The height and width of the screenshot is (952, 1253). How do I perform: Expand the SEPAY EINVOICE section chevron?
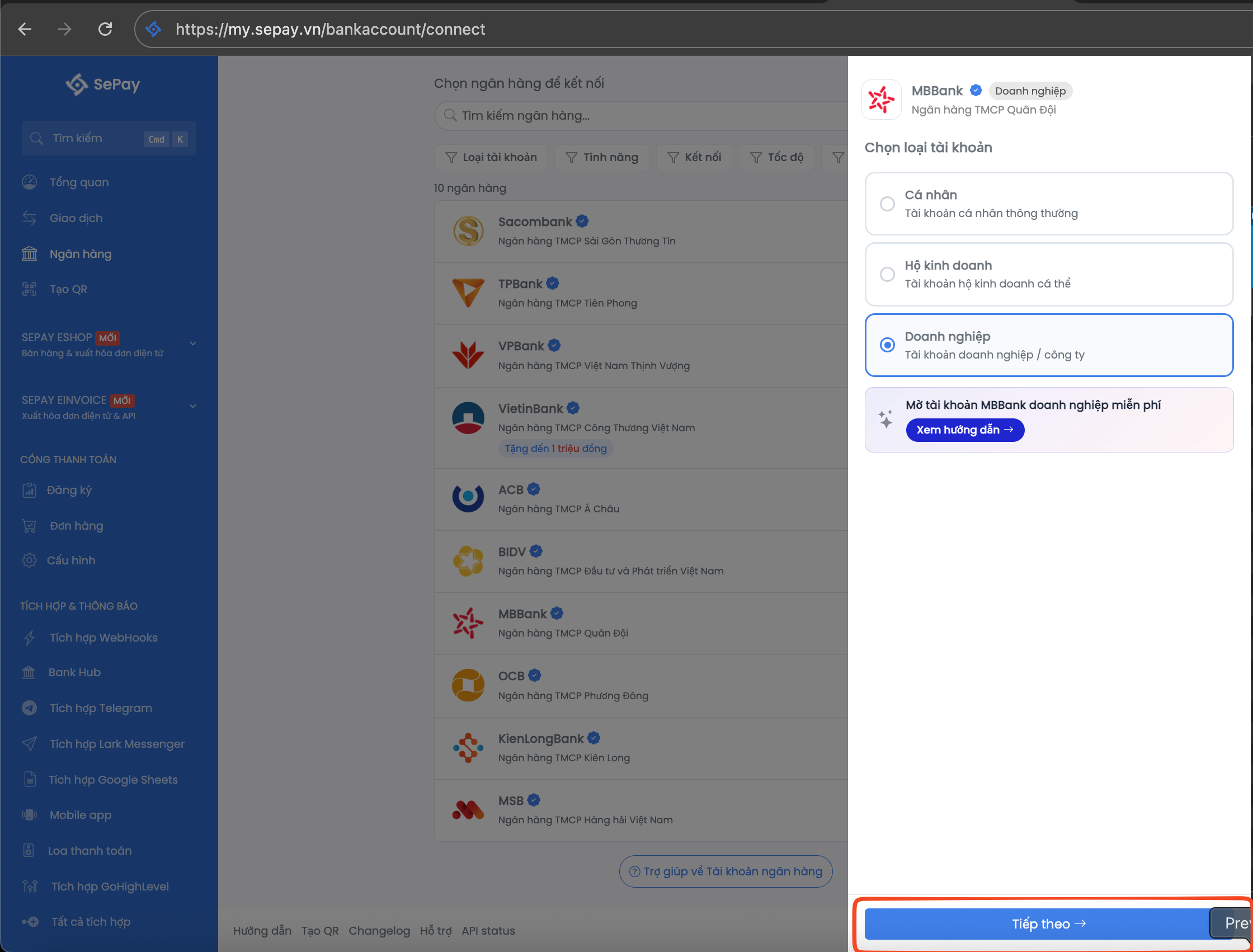(x=193, y=406)
